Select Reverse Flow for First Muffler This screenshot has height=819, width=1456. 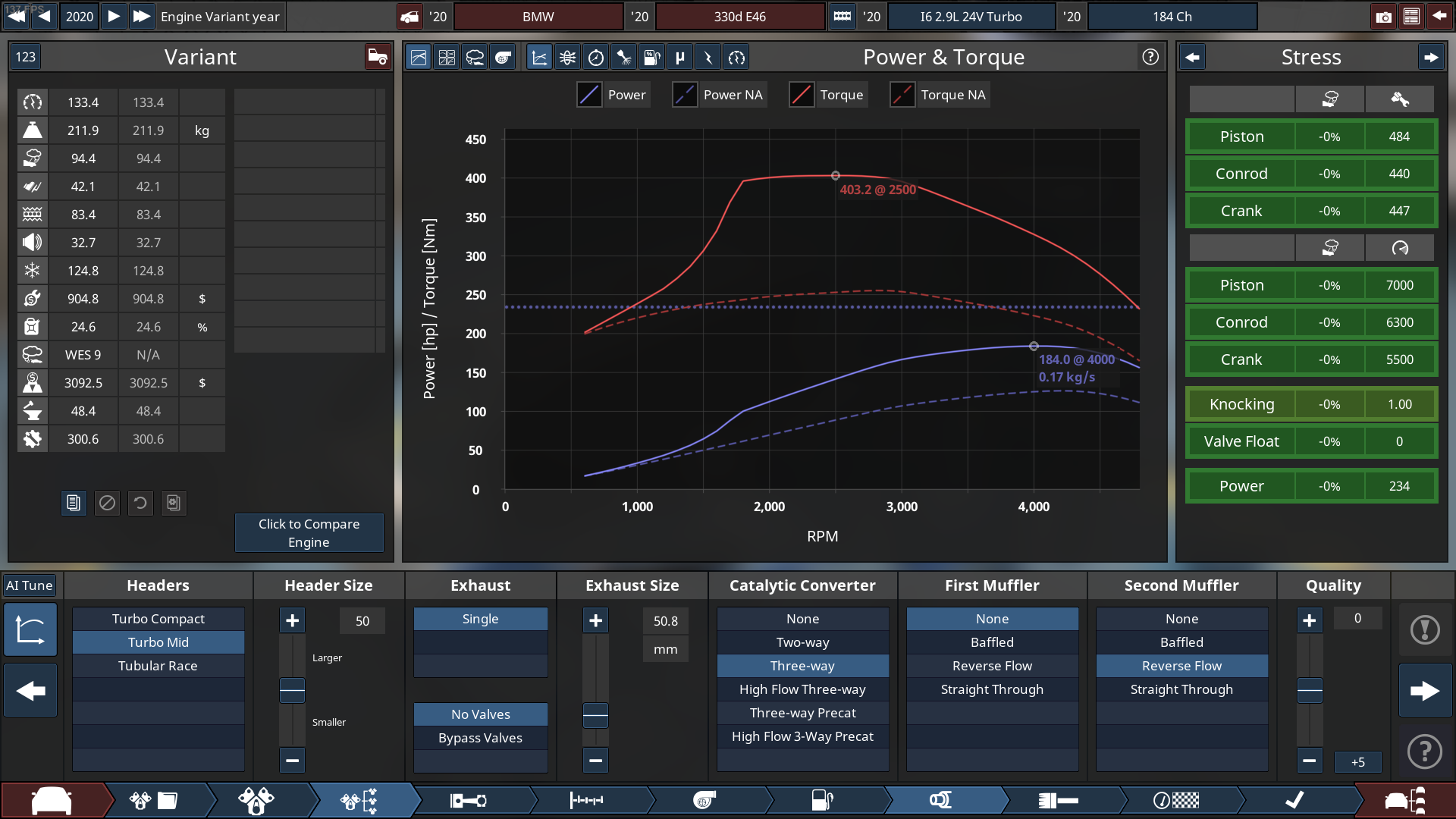[x=993, y=666]
